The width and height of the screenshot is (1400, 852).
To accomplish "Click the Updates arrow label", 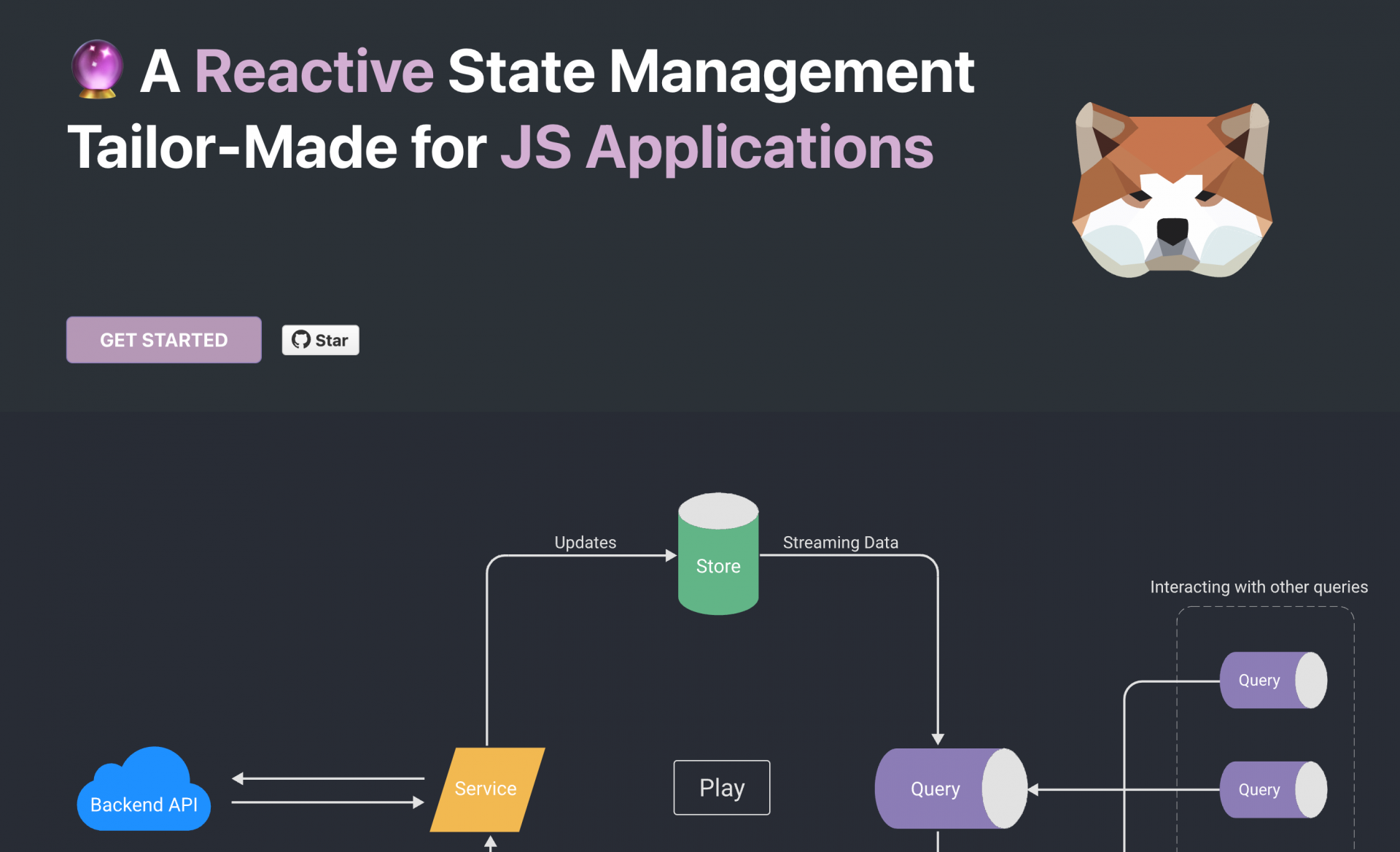I will [x=585, y=542].
